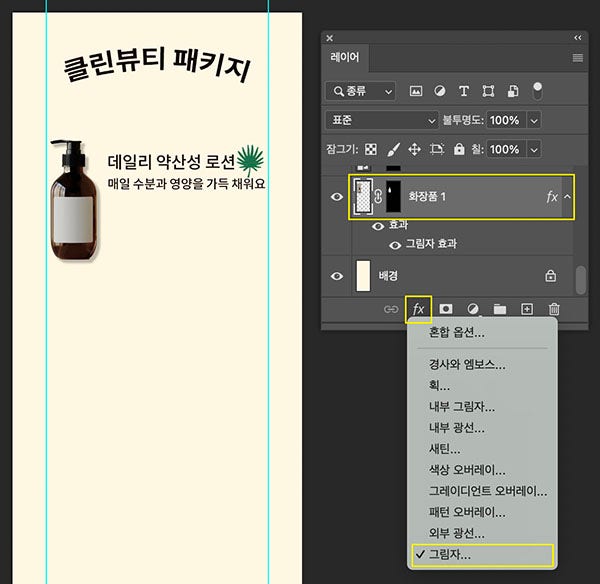600x584 pixels.
Task: Choose 색상 오버레이... from the menu
Action: click(467, 470)
